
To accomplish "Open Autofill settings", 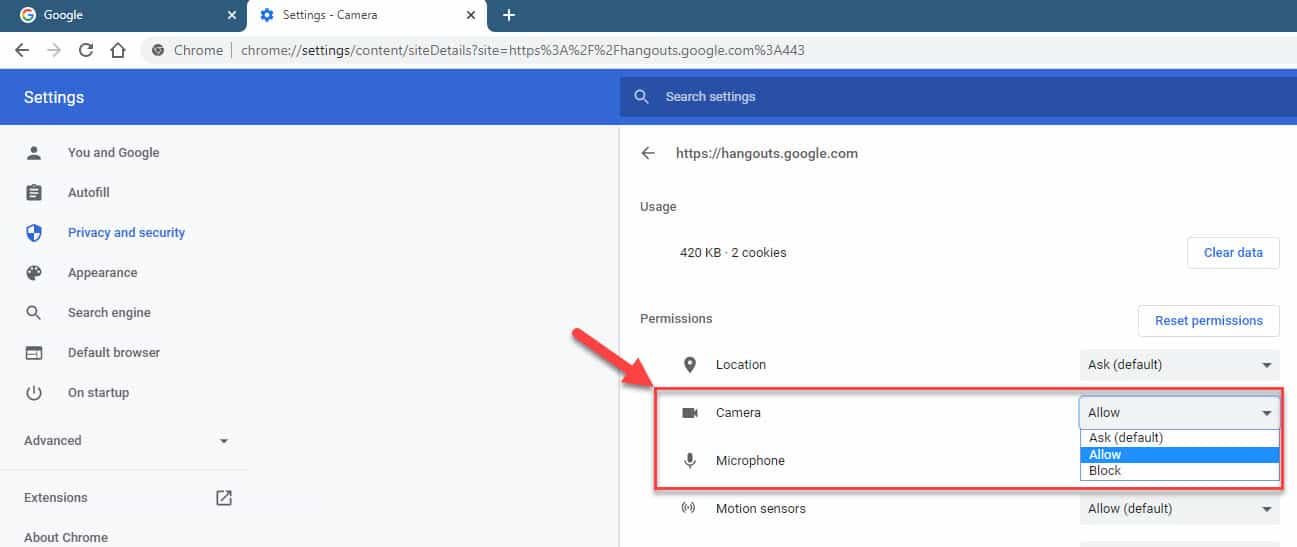I will (89, 193).
